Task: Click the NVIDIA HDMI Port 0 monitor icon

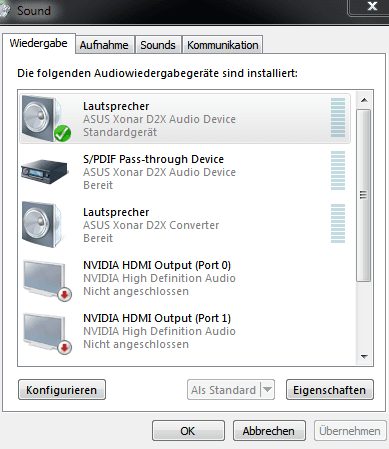Action: pyautogui.click(x=45, y=278)
